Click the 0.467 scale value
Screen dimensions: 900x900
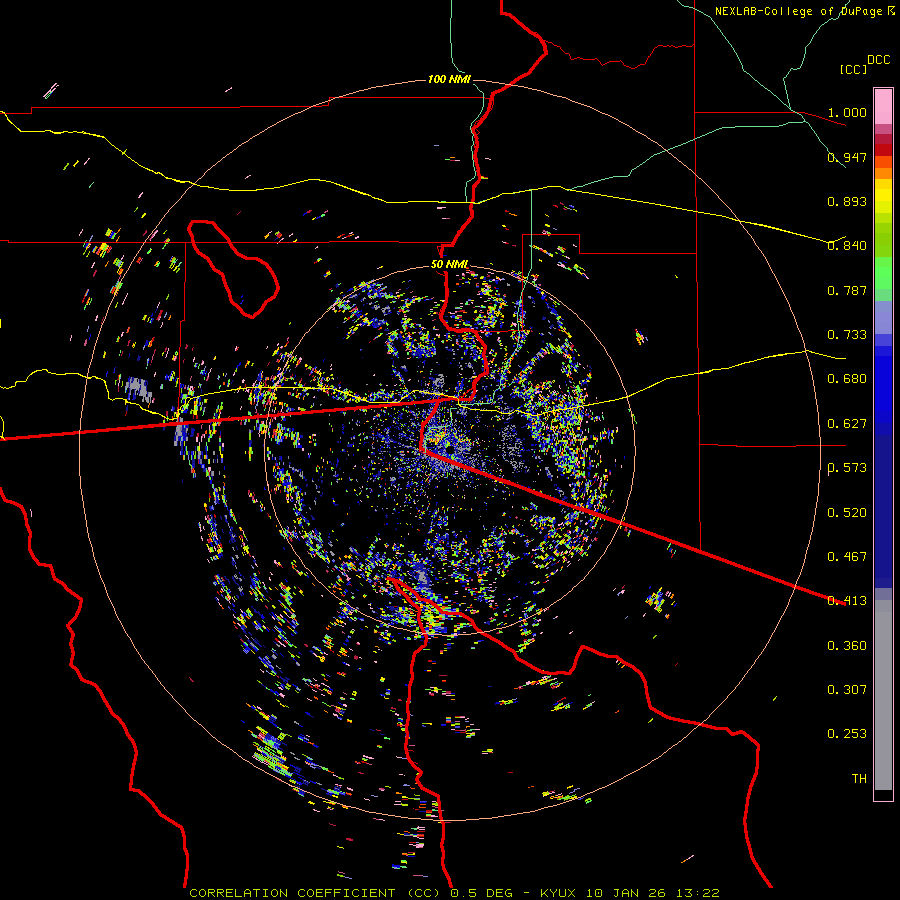(x=847, y=557)
